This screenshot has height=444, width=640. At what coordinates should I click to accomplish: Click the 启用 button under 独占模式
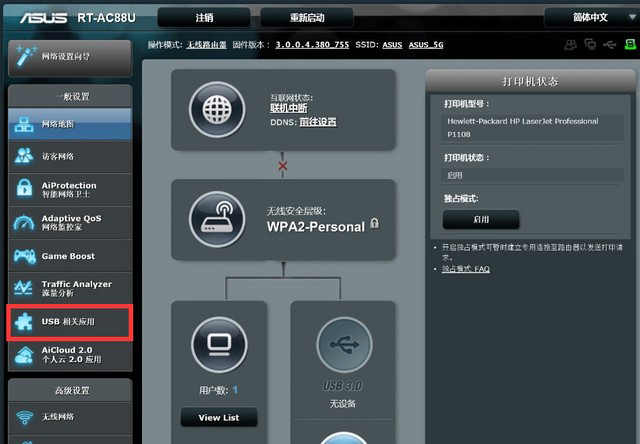[x=481, y=220]
